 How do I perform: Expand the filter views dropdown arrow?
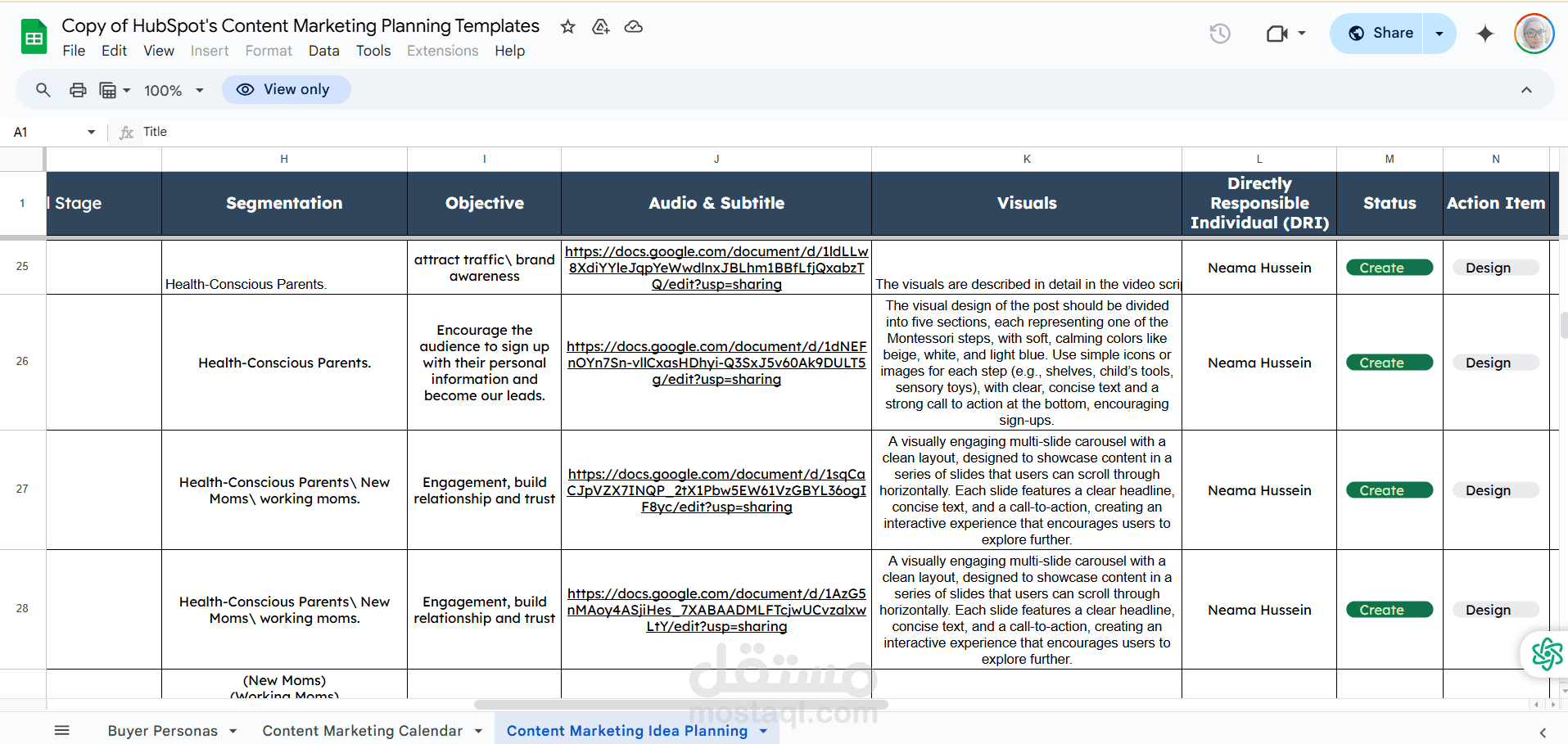(x=127, y=90)
